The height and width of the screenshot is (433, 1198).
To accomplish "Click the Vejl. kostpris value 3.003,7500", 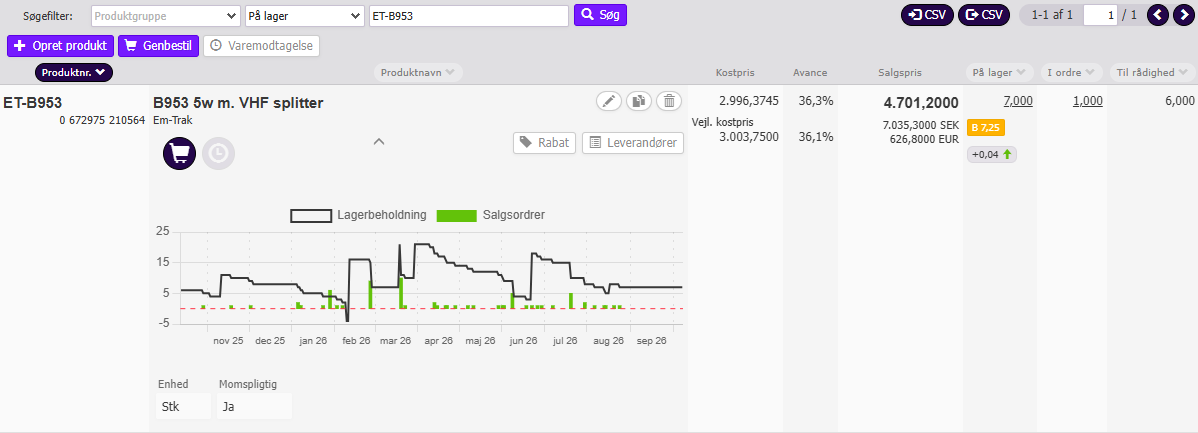I will [x=749, y=137].
